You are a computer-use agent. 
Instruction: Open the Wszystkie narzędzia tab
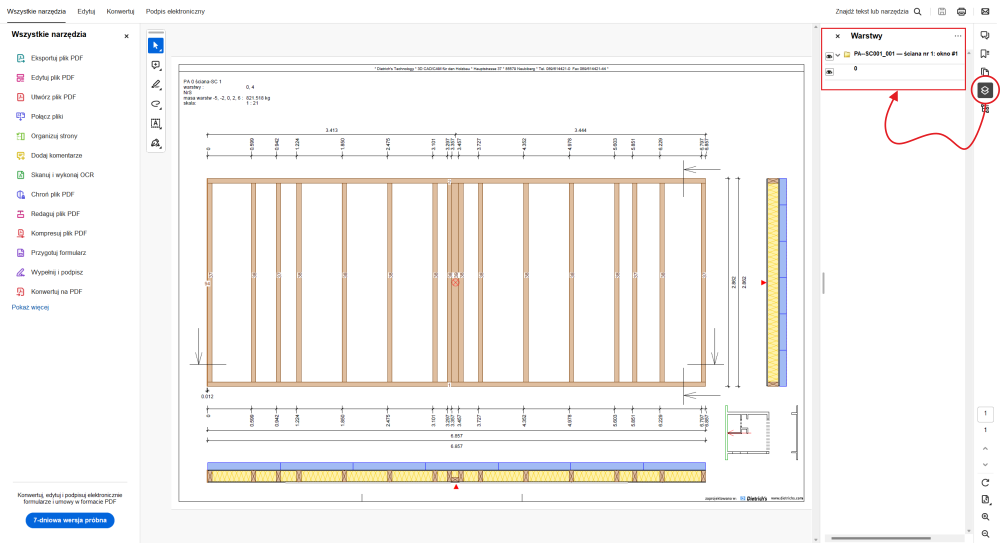(x=36, y=11)
